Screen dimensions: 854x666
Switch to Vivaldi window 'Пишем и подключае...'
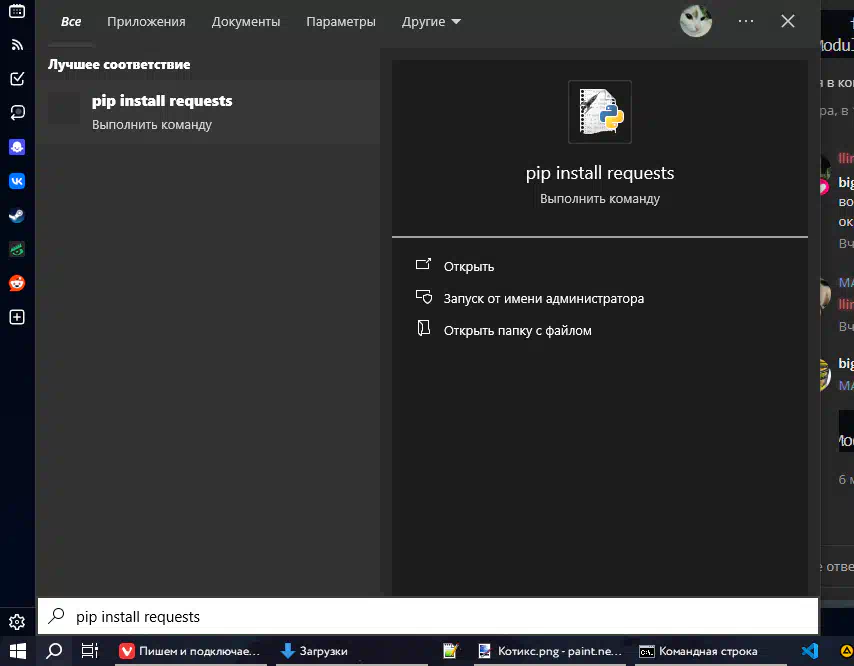tap(191, 651)
